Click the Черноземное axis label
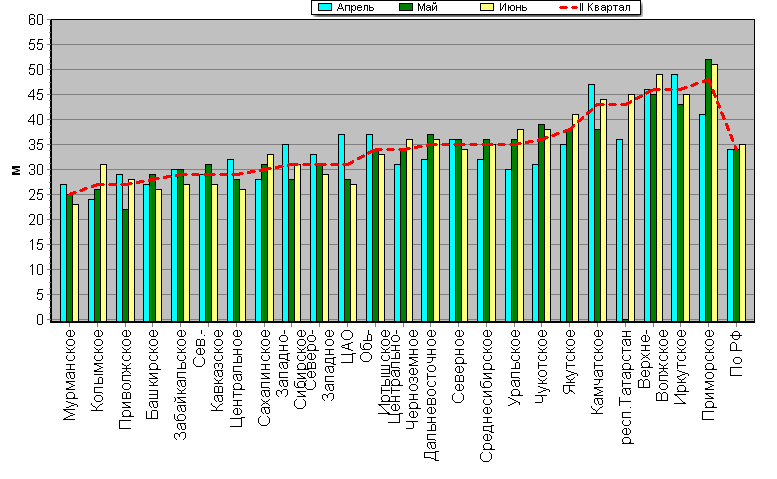This screenshot has height=479, width=777. pos(412,379)
